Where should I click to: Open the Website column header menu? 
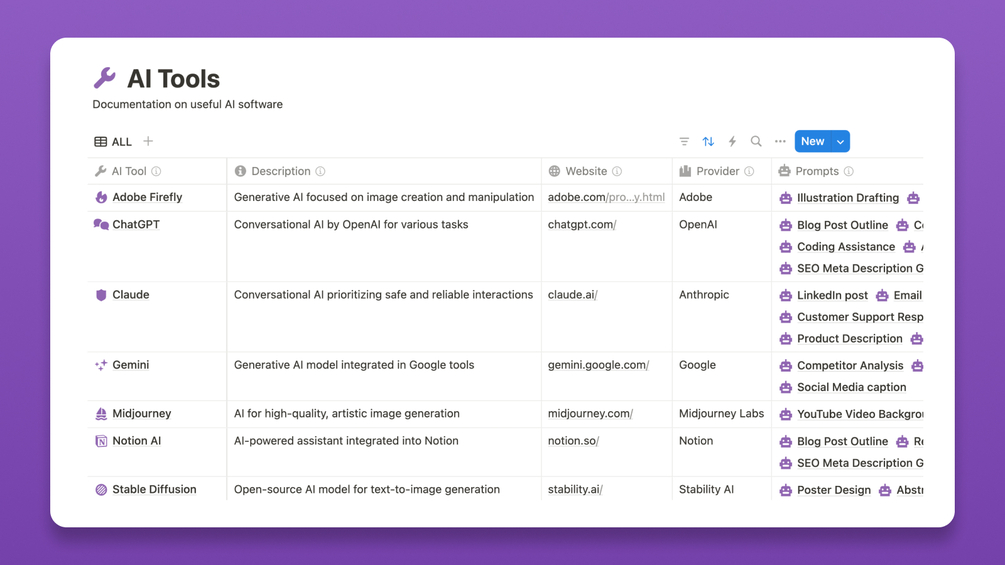click(606, 171)
